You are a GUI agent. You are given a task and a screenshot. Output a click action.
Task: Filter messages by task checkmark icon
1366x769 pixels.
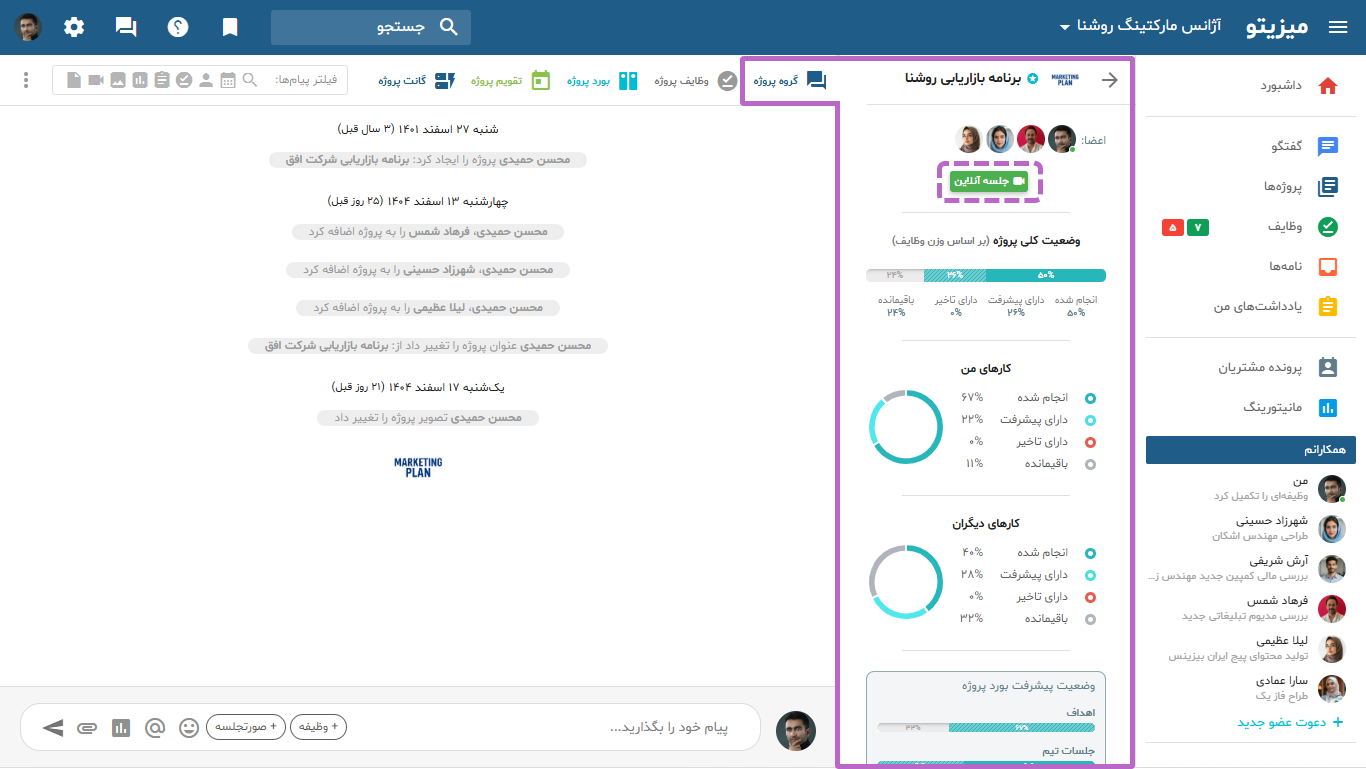pos(184,80)
